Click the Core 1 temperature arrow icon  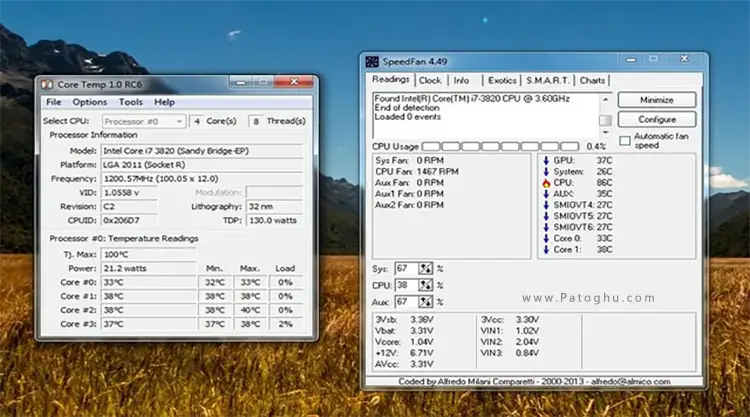click(x=546, y=249)
